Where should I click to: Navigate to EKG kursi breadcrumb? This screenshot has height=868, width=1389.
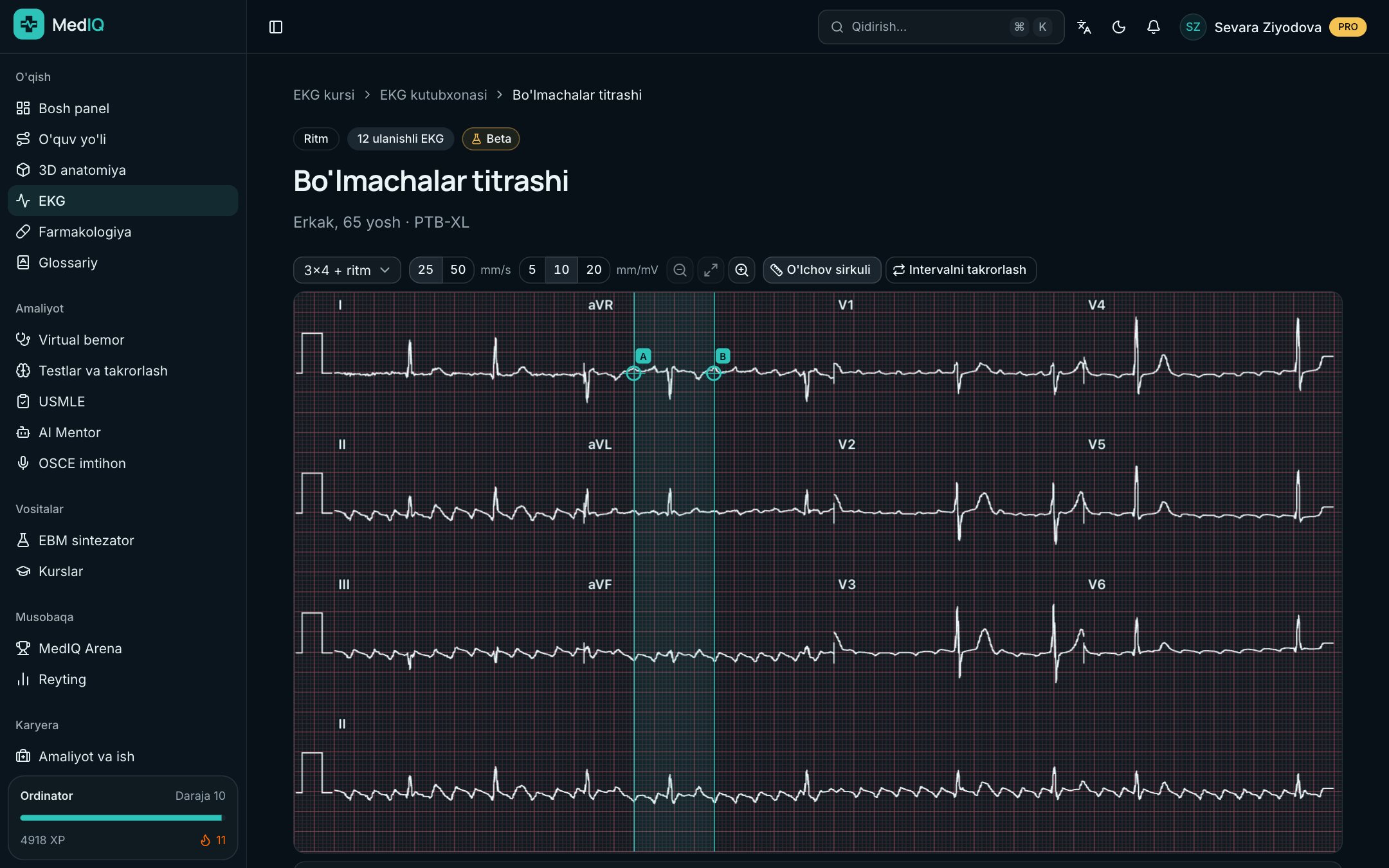pos(324,95)
